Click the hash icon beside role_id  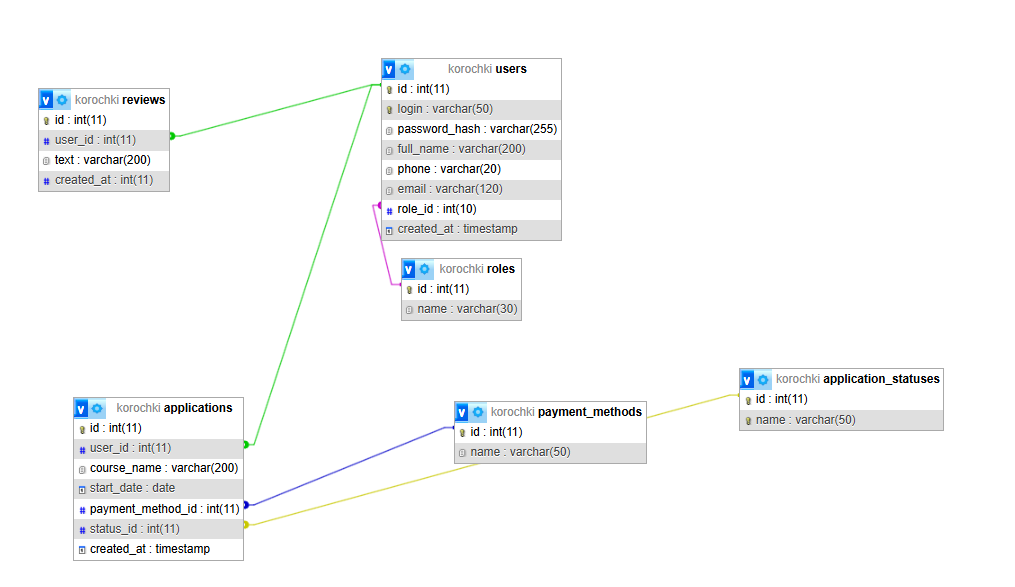pyautogui.click(x=390, y=210)
